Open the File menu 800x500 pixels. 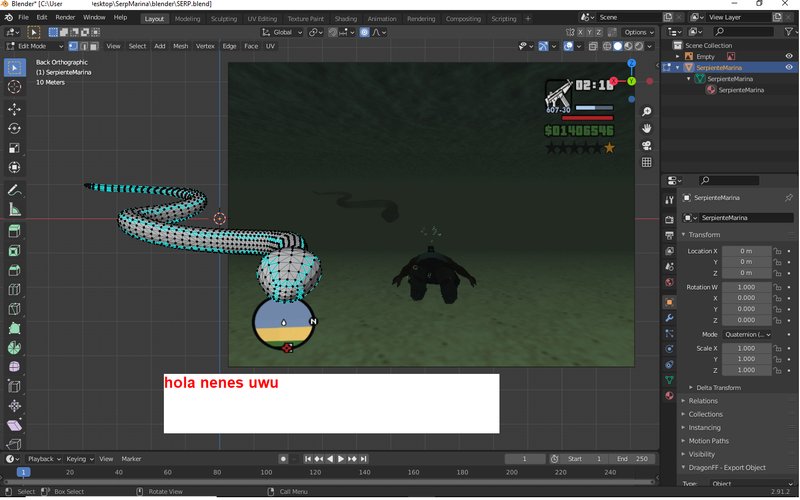point(23,17)
